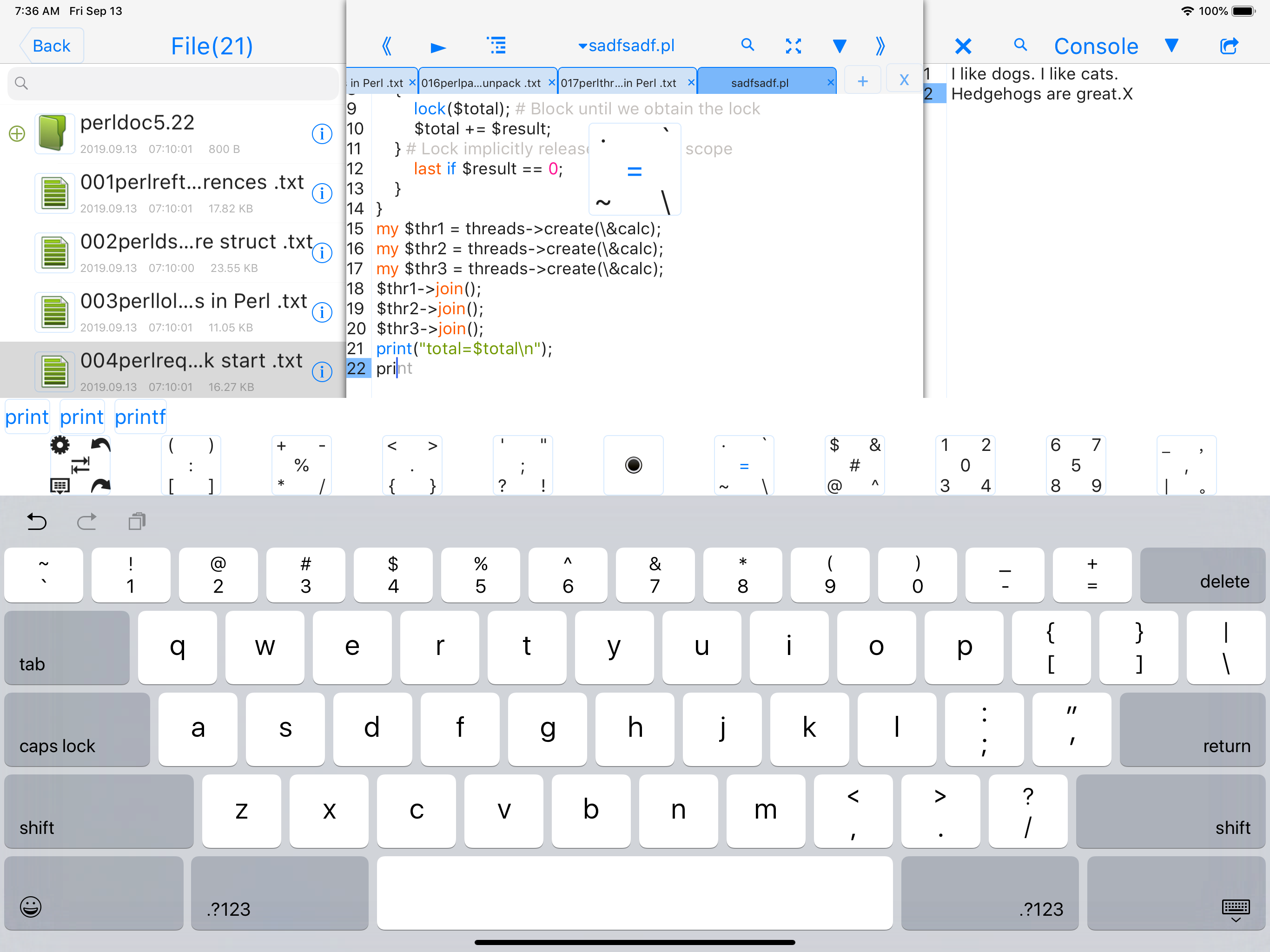Tap the return key
The height and width of the screenshot is (952, 1270).
pyautogui.click(x=1192, y=729)
